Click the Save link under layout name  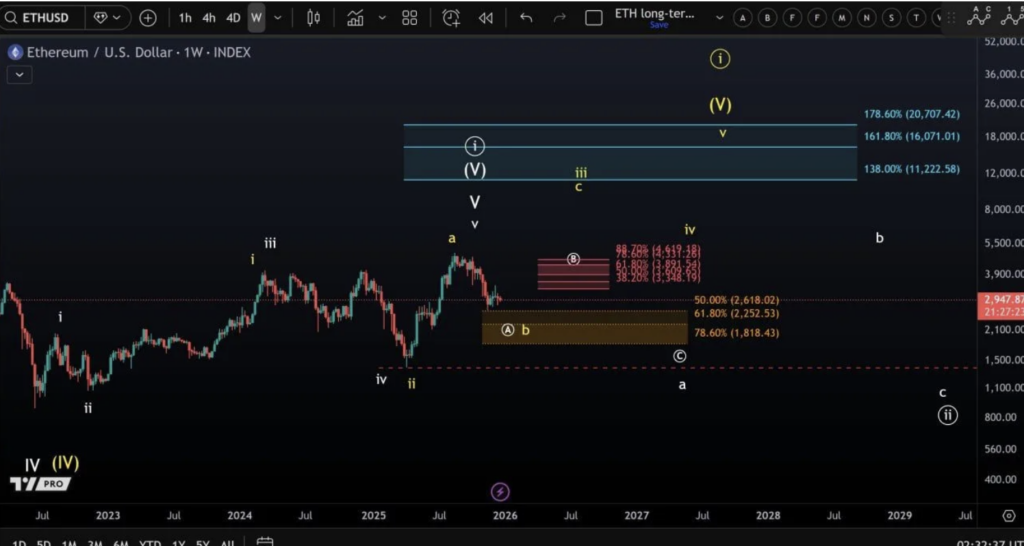point(658,25)
